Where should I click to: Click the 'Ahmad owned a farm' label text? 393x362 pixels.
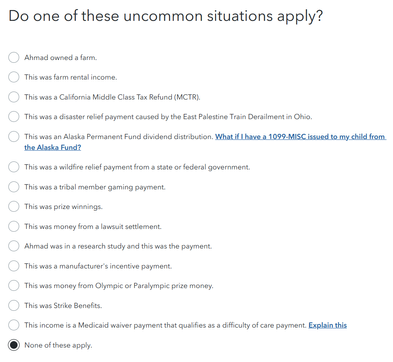point(60,57)
